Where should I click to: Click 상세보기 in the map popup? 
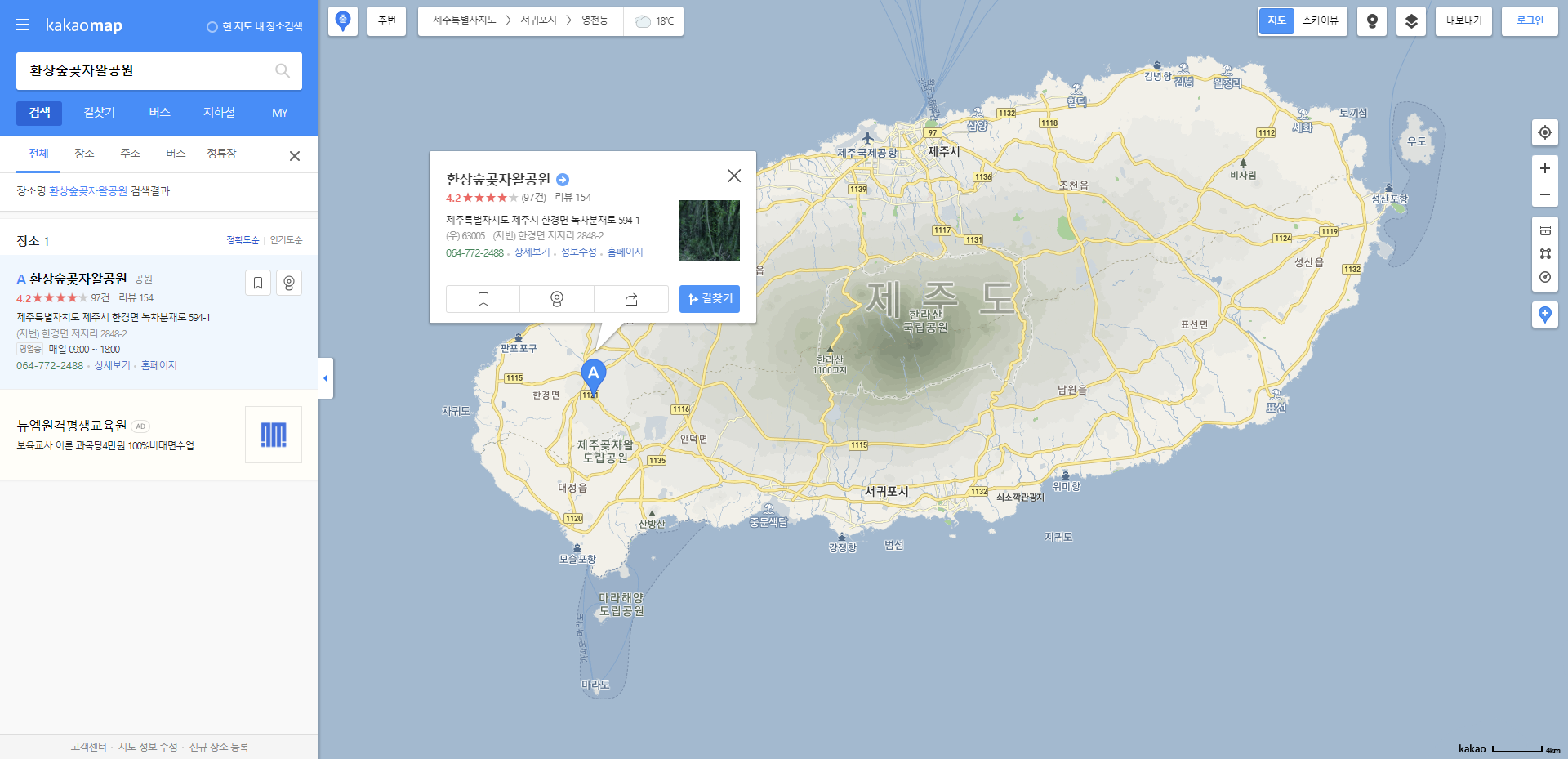(x=532, y=252)
